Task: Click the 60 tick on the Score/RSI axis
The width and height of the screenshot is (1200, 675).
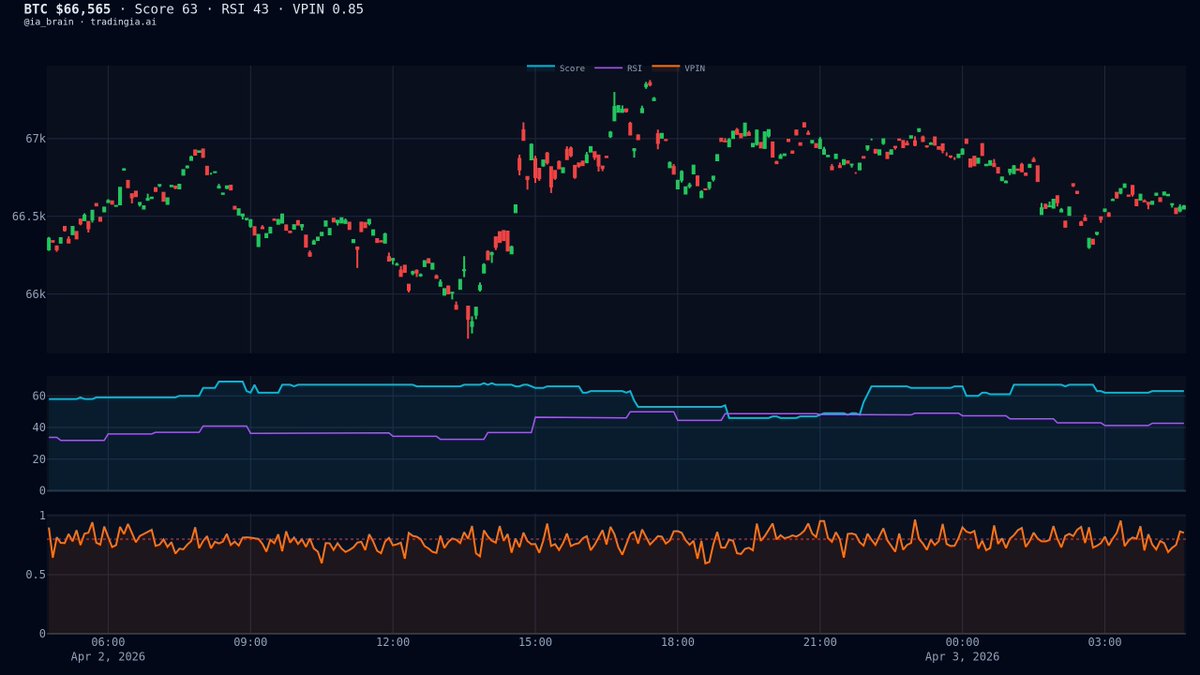Action: click(x=39, y=396)
